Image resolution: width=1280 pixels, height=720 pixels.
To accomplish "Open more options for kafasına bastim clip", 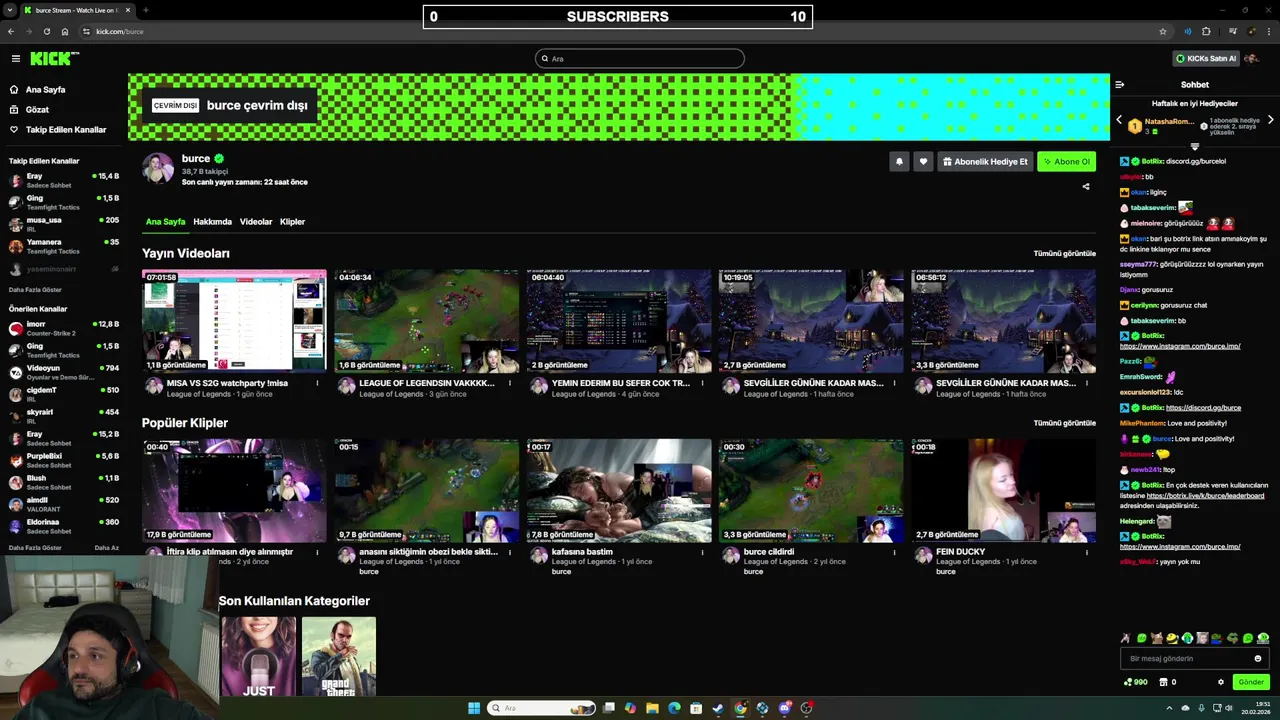I will 702,552.
